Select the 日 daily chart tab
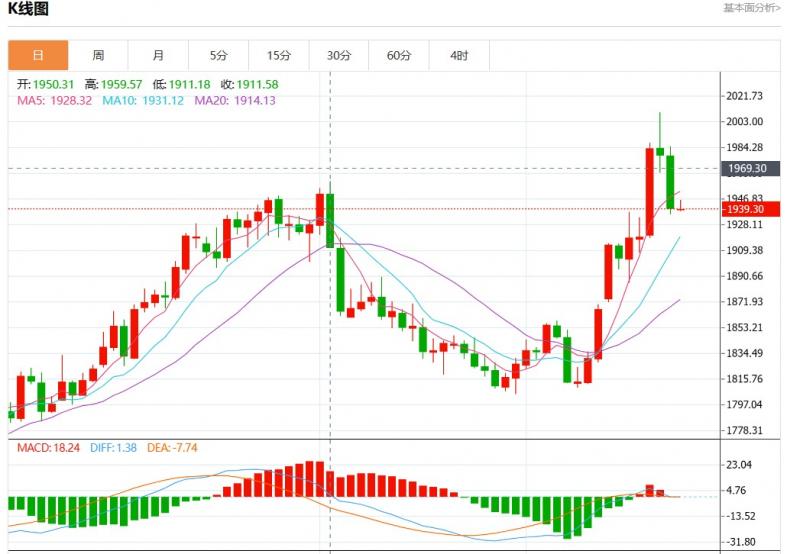The width and height of the screenshot is (800, 554). click(38, 56)
